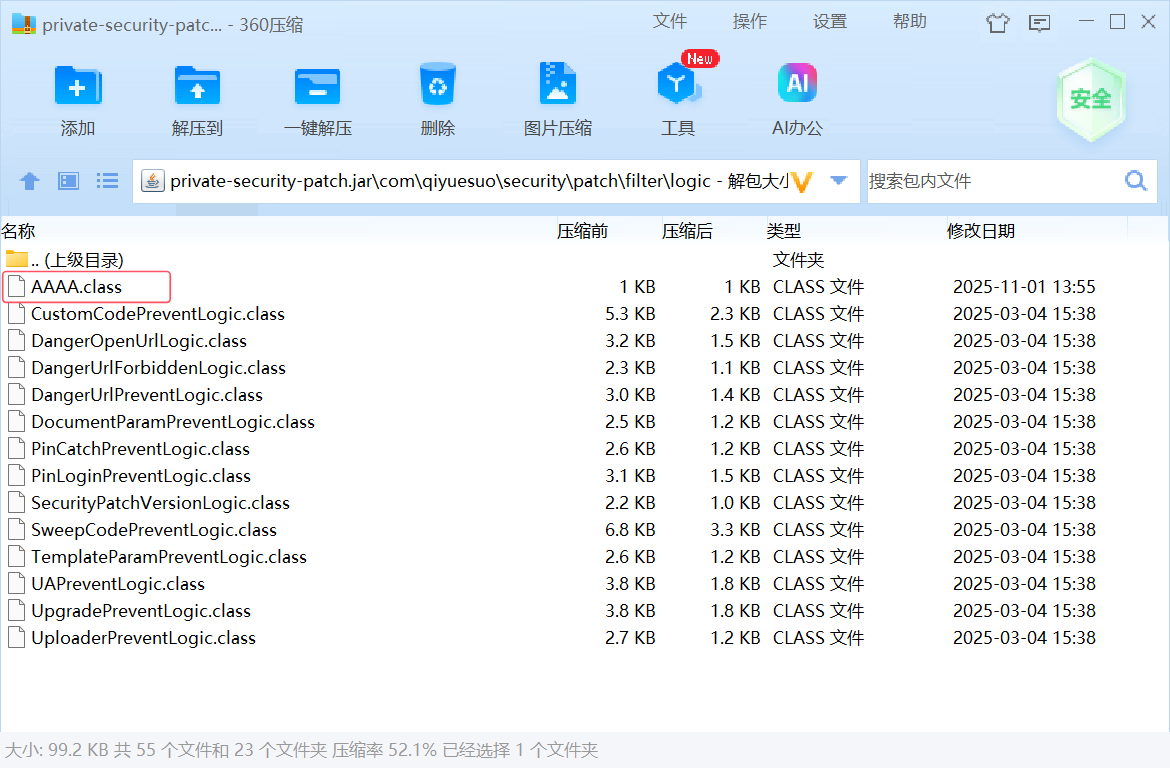
Task: Switch to list view mode
Action: pos(107,181)
